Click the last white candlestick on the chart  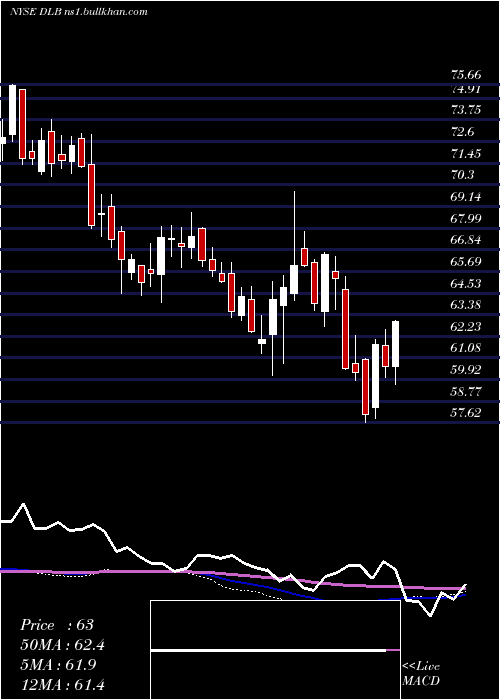coord(396,344)
